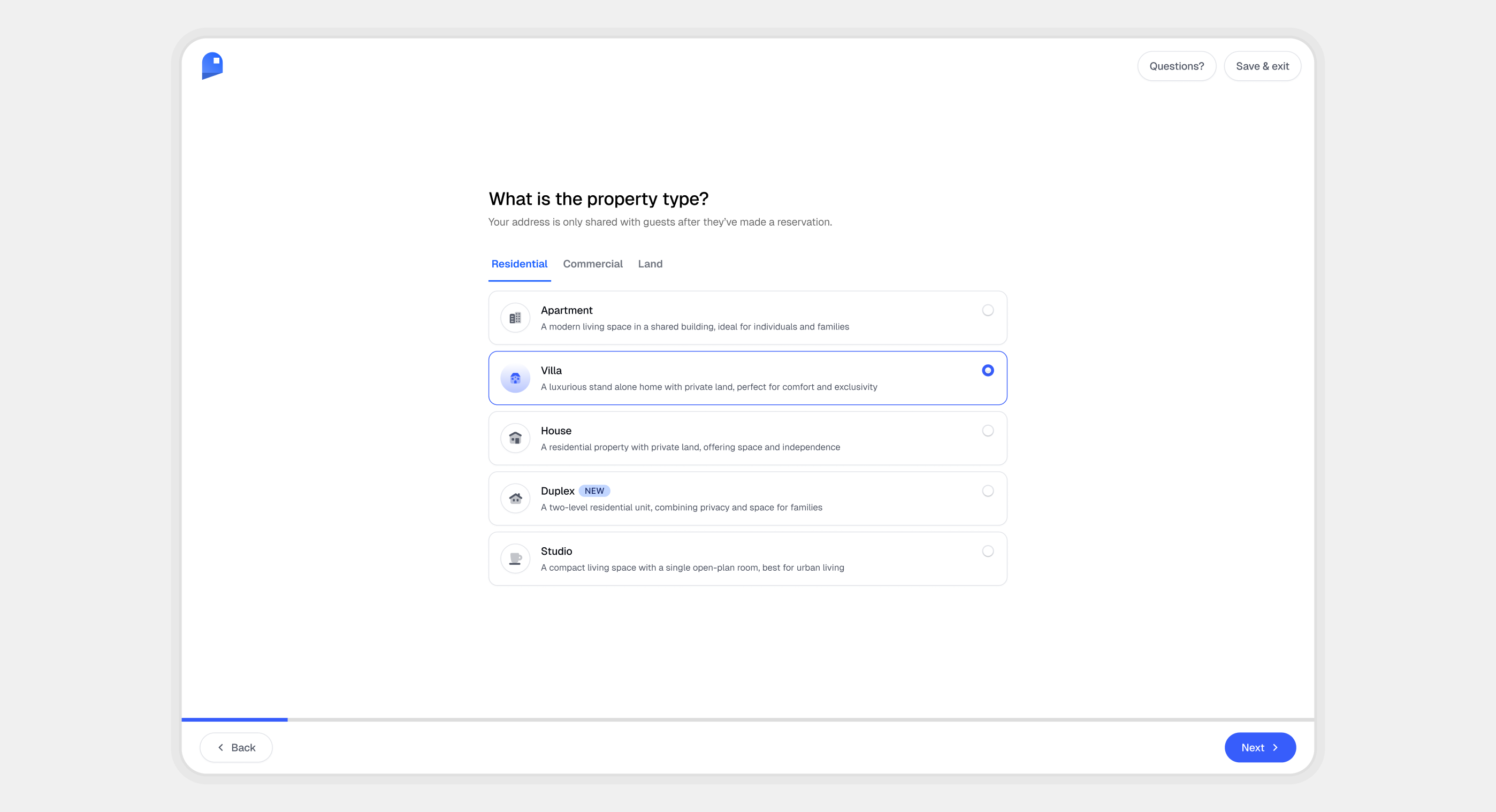Click the Duplex icon
This screenshot has width=1496, height=812.
[515, 499]
